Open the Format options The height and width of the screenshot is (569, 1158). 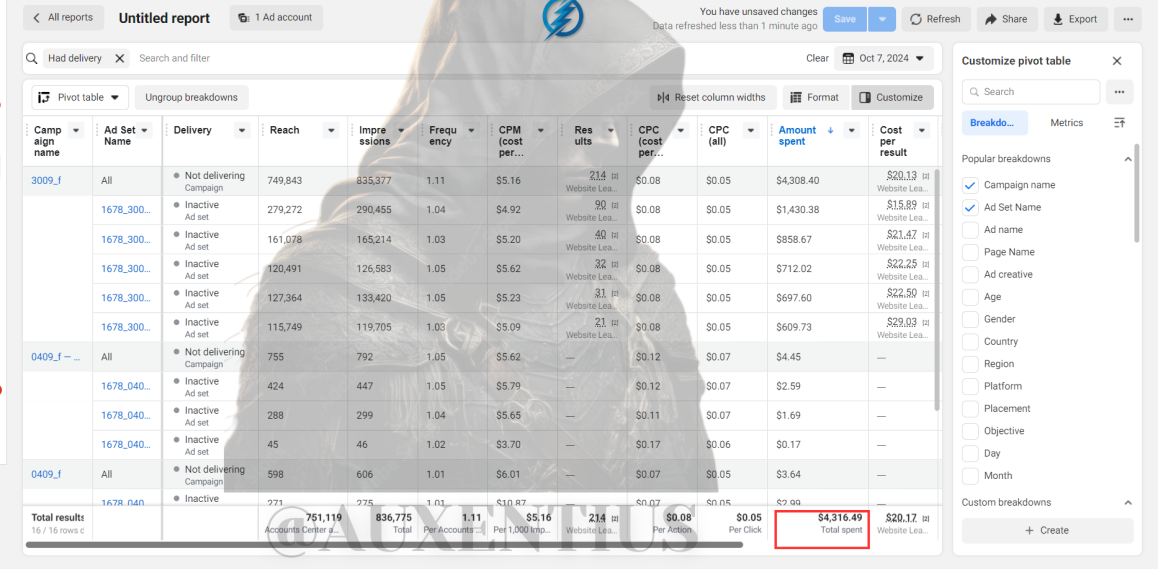[815, 98]
